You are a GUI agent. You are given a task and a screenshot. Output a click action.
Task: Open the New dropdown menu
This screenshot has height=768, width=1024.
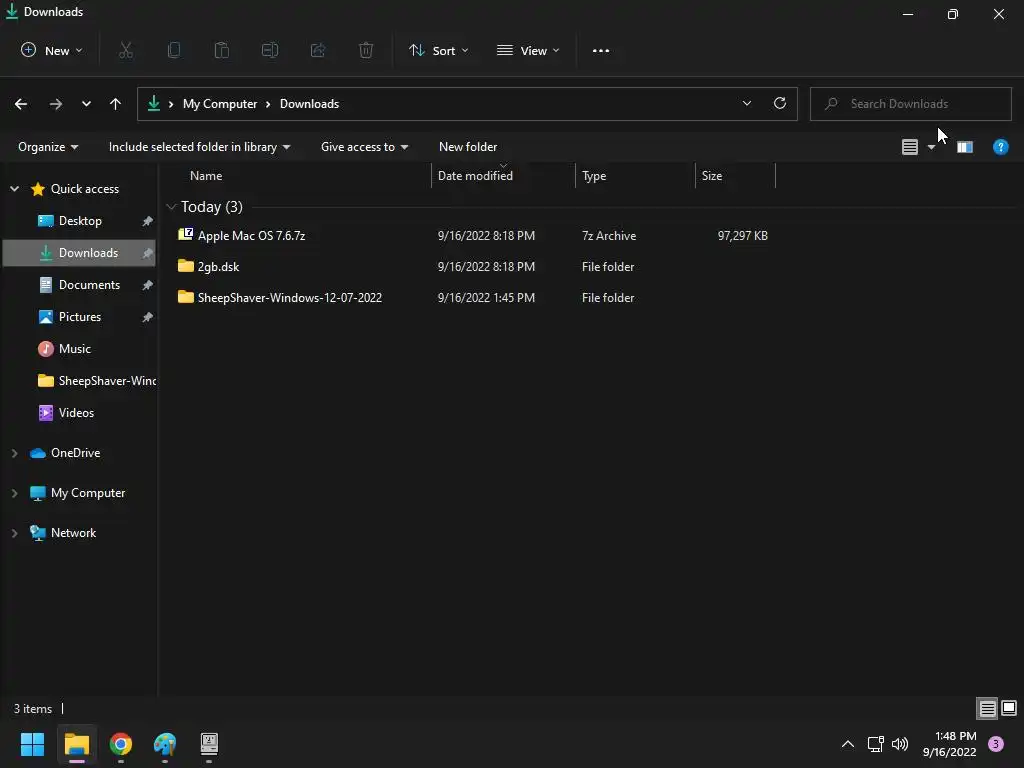(52, 50)
